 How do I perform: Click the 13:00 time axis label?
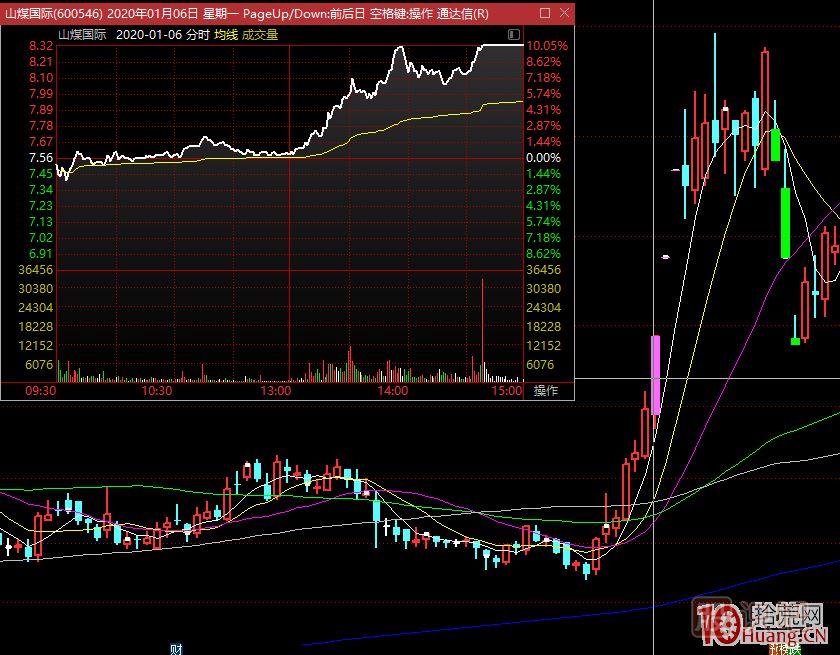(275, 391)
